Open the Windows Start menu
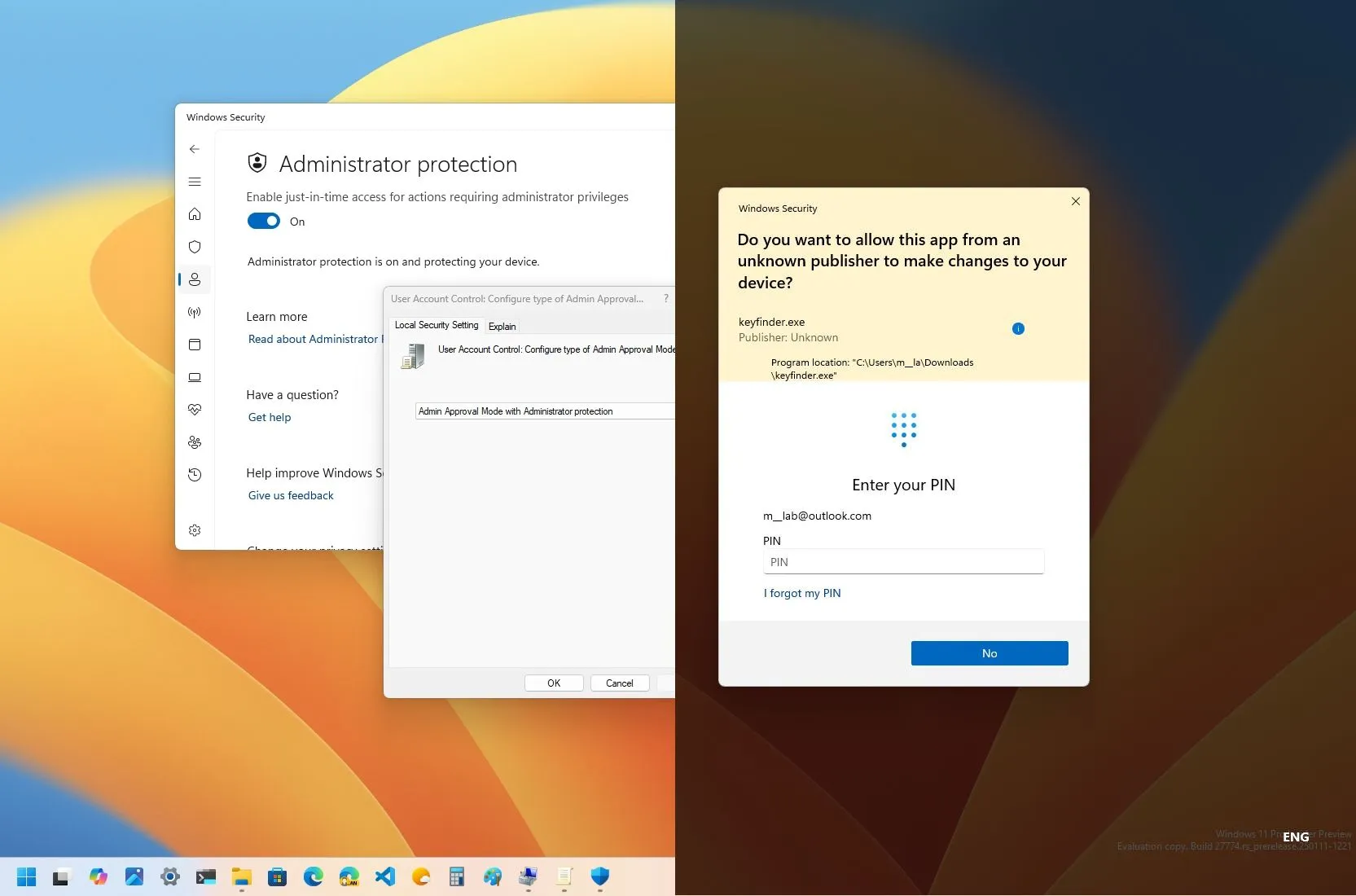 pyautogui.click(x=26, y=876)
